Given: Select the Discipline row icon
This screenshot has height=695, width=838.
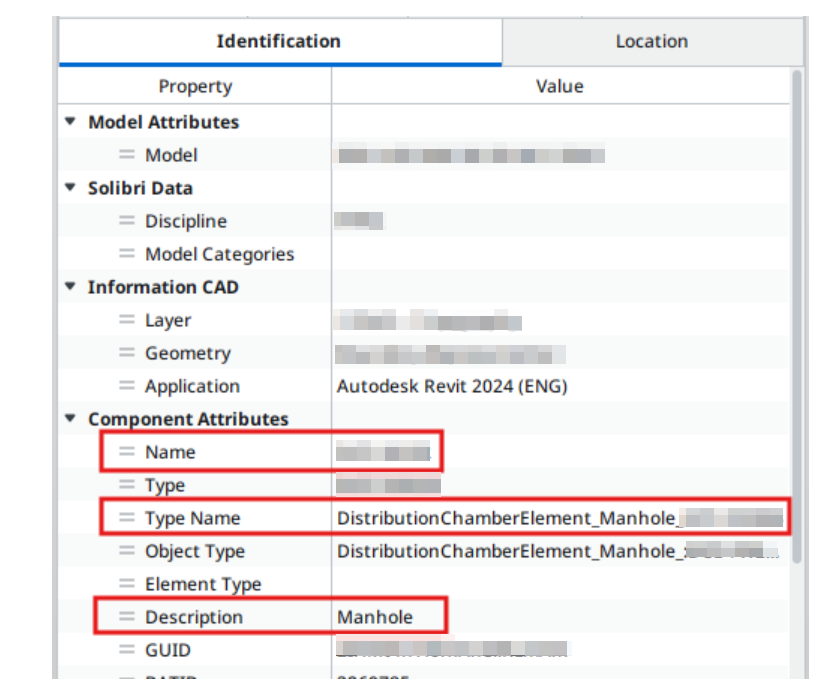Looking at the screenshot, I should pos(127,220).
